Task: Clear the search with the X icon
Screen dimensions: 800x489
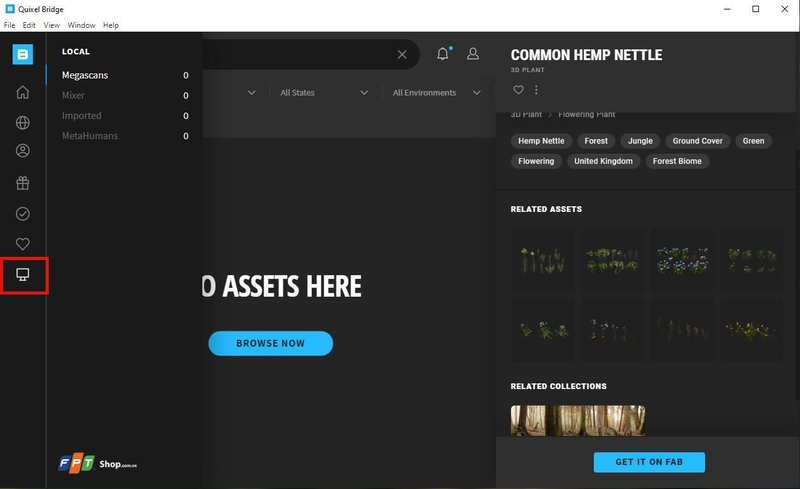Action: (x=402, y=54)
